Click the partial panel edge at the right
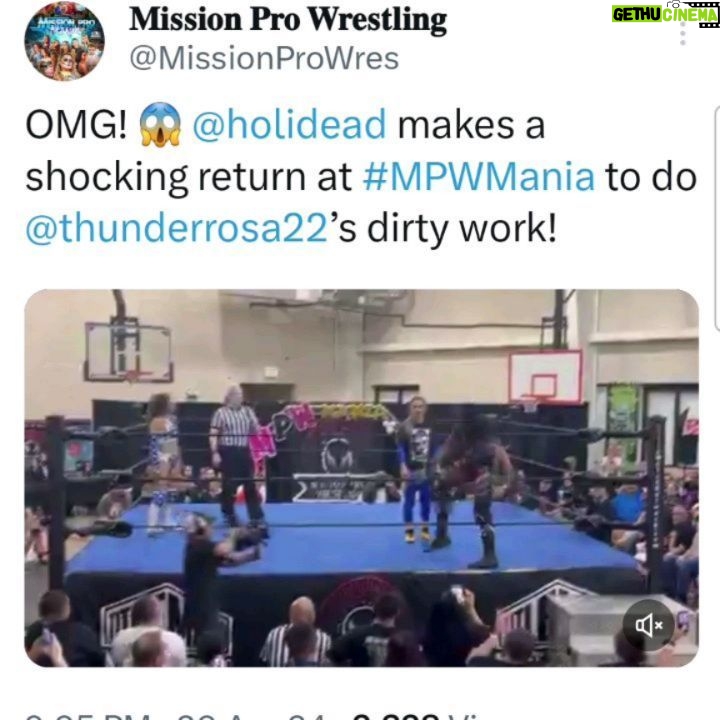Screen dimensions: 720x720 (717, 218)
